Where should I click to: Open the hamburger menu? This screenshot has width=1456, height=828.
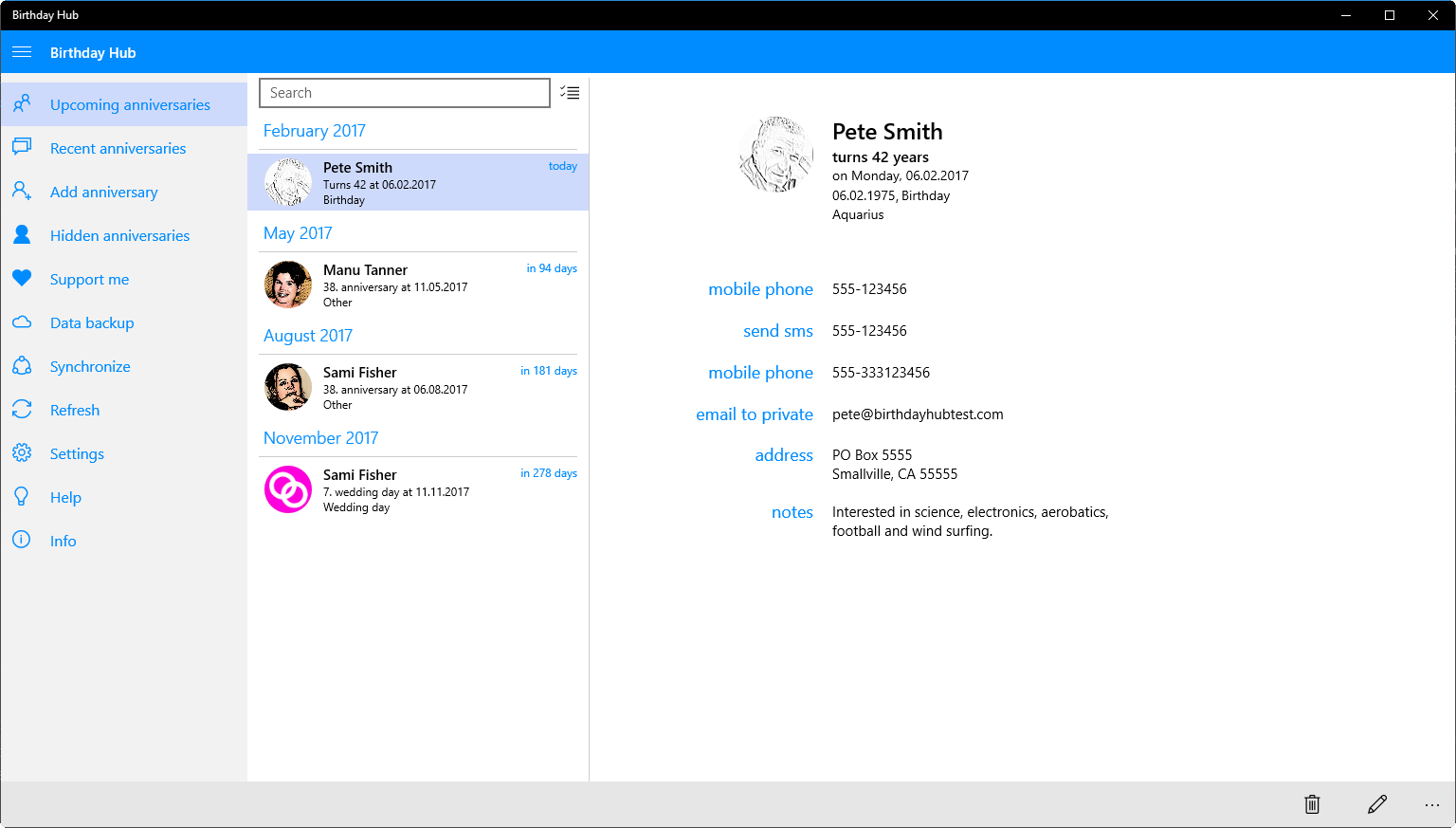click(x=22, y=52)
